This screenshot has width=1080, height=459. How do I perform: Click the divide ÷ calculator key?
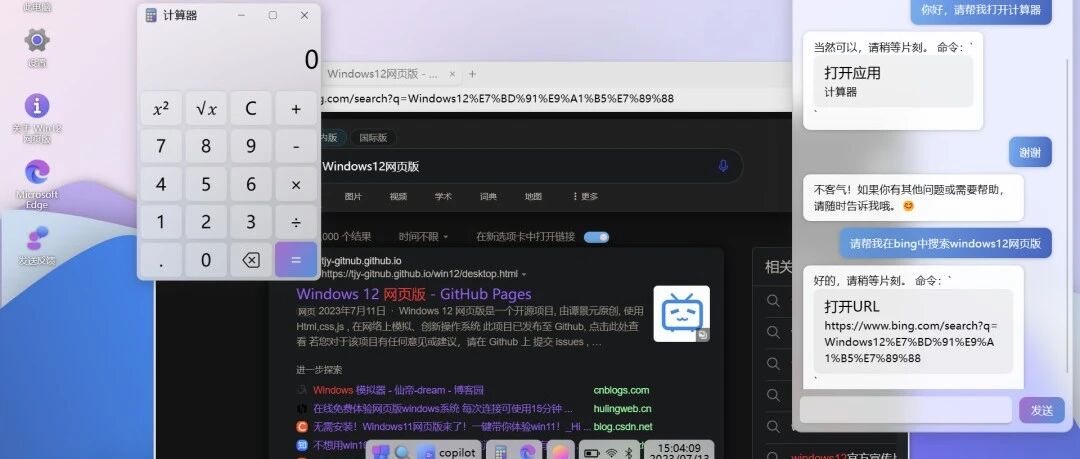click(x=296, y=222)
